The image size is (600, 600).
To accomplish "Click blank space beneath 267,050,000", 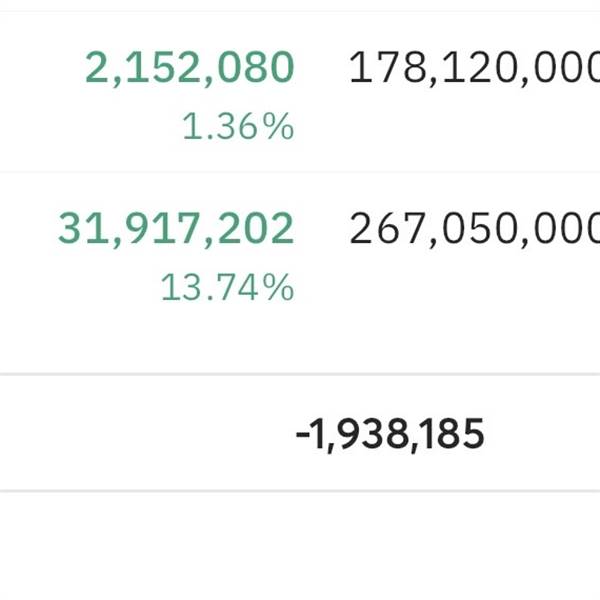I will 474,290.
